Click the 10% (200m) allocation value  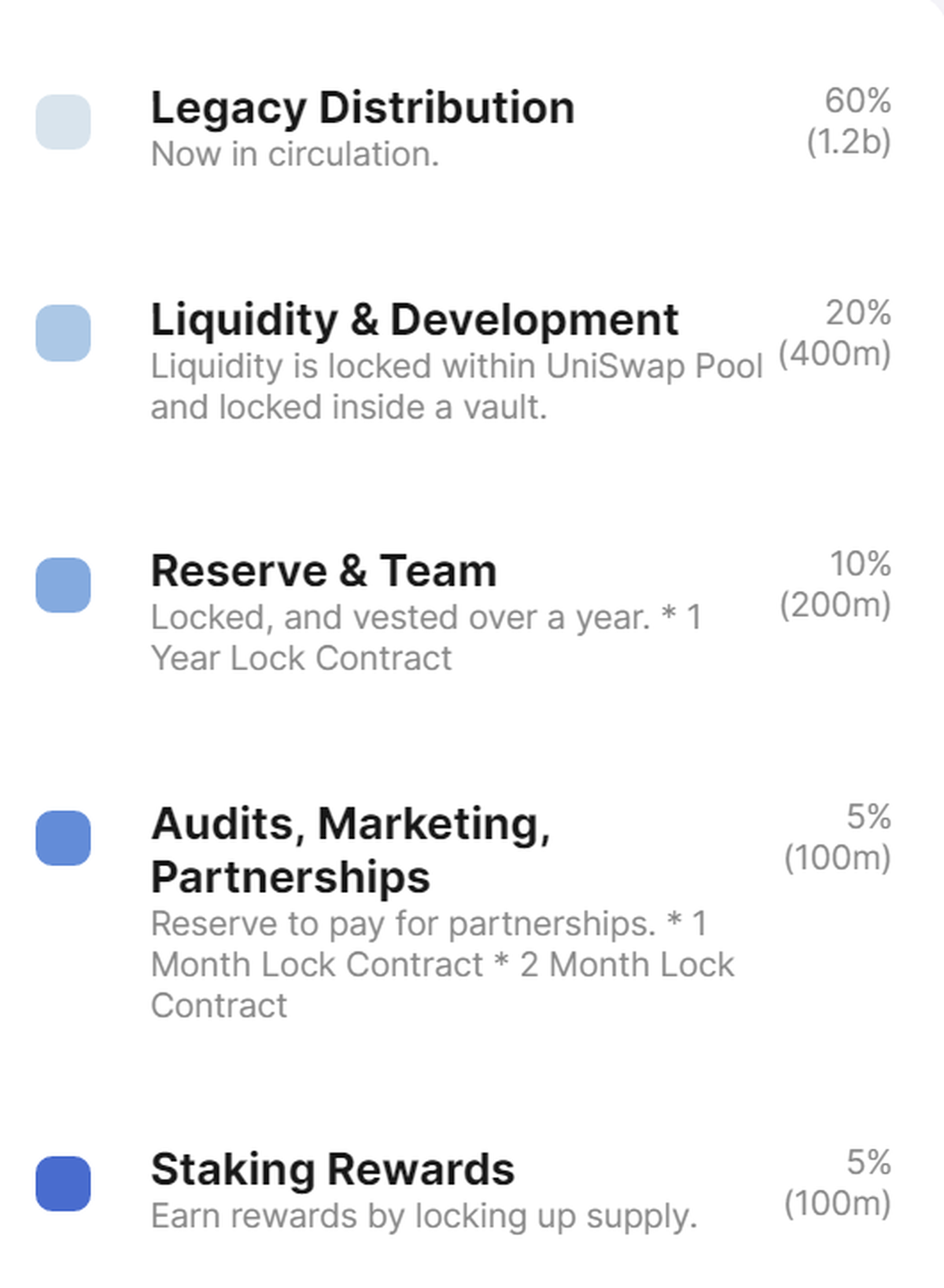pos(835,585)
